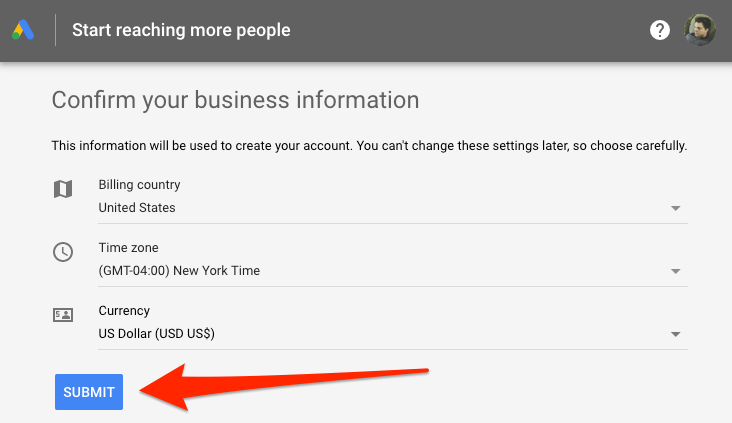Click the 'Start reaching more people' title
Screen dimensions: 732x423
(x=181, y=30)
